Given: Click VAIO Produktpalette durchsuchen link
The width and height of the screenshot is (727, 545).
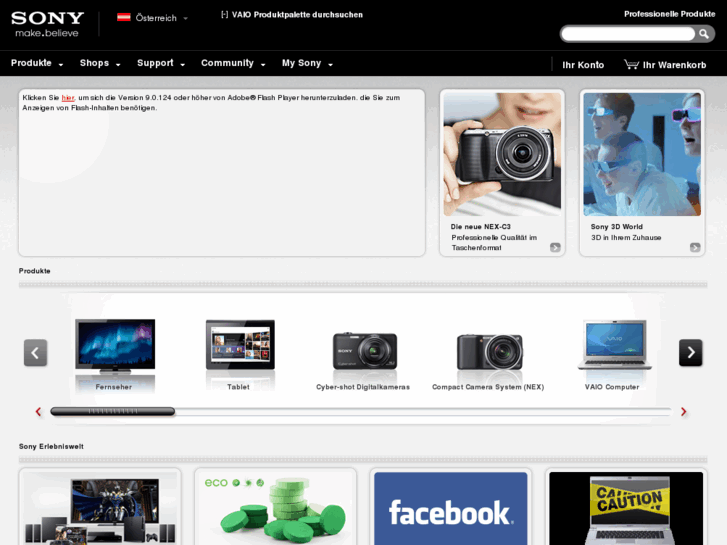Looking at the screenshot, I should pos(297,14).
